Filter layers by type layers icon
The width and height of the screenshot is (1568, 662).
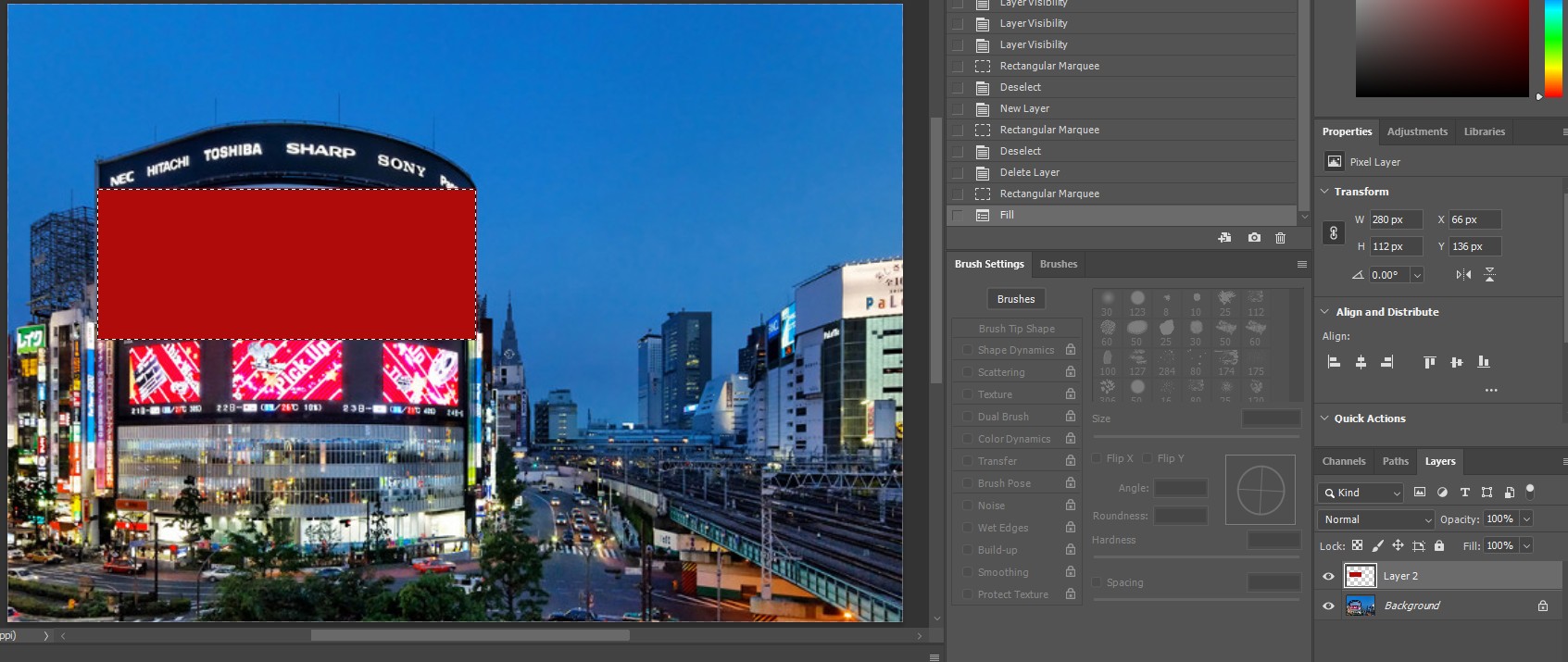[x=1464, y=493]
